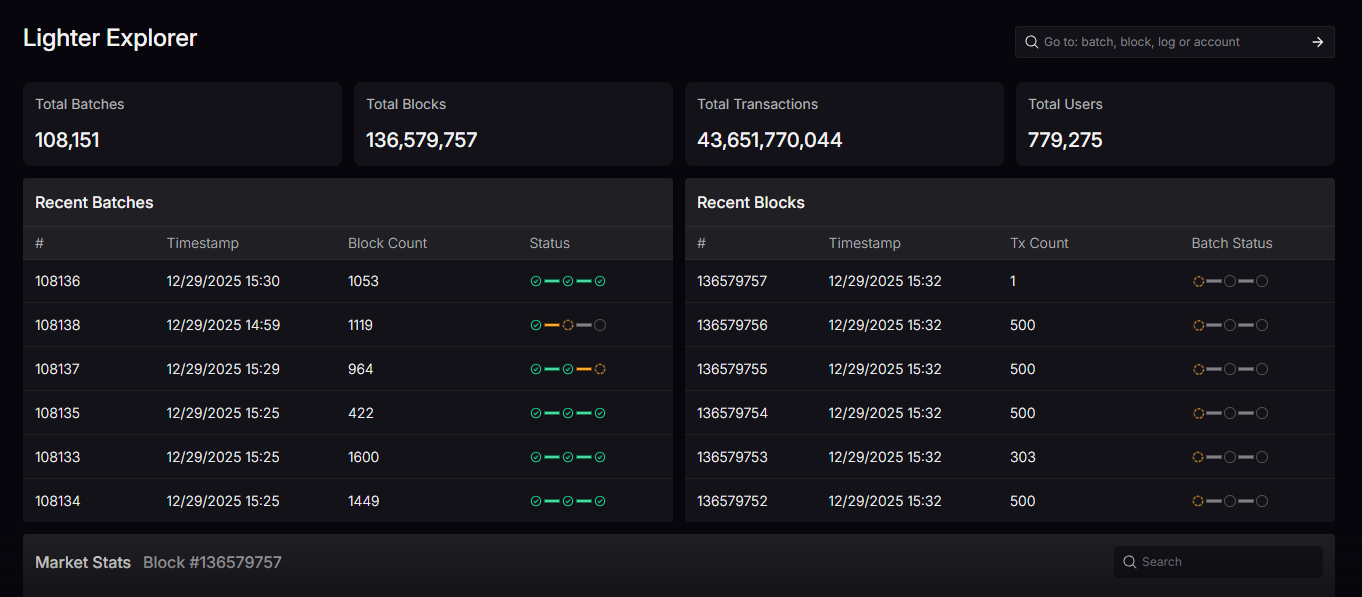
Task: Click the magnifier icon in top search bar
Action: (1031, 42)
